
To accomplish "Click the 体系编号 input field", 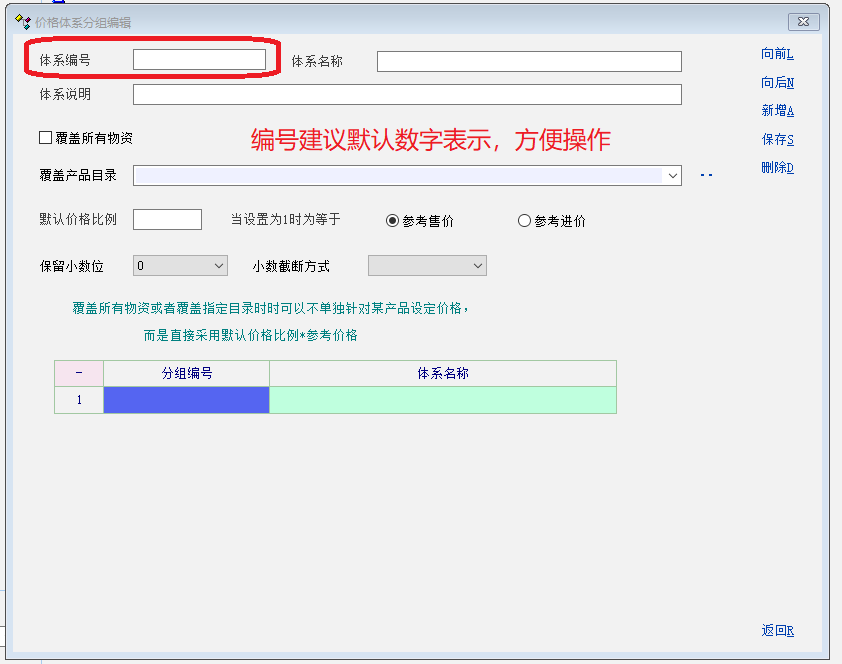I will pyautogui.click(x=199, y=60).
